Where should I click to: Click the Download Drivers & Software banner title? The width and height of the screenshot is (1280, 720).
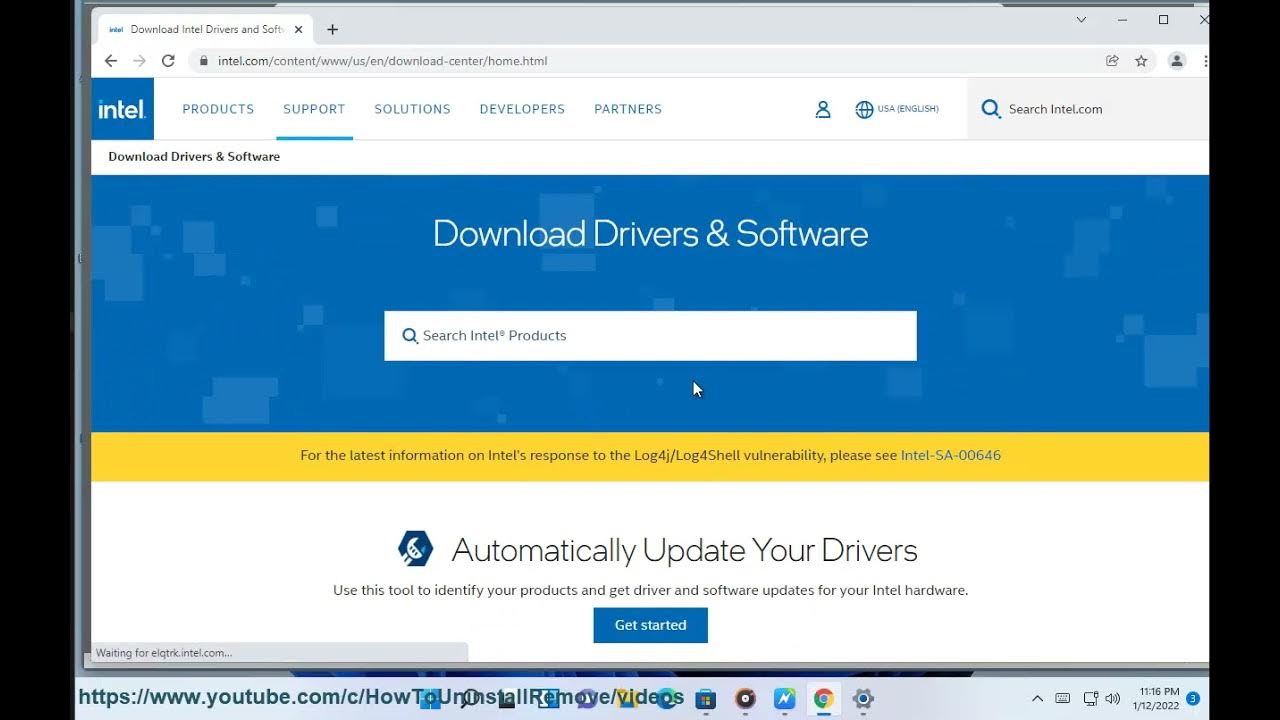point(651,233)
